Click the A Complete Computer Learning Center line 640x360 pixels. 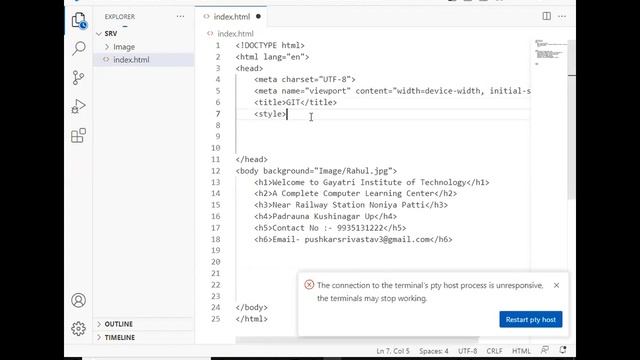tap(355, 194)
